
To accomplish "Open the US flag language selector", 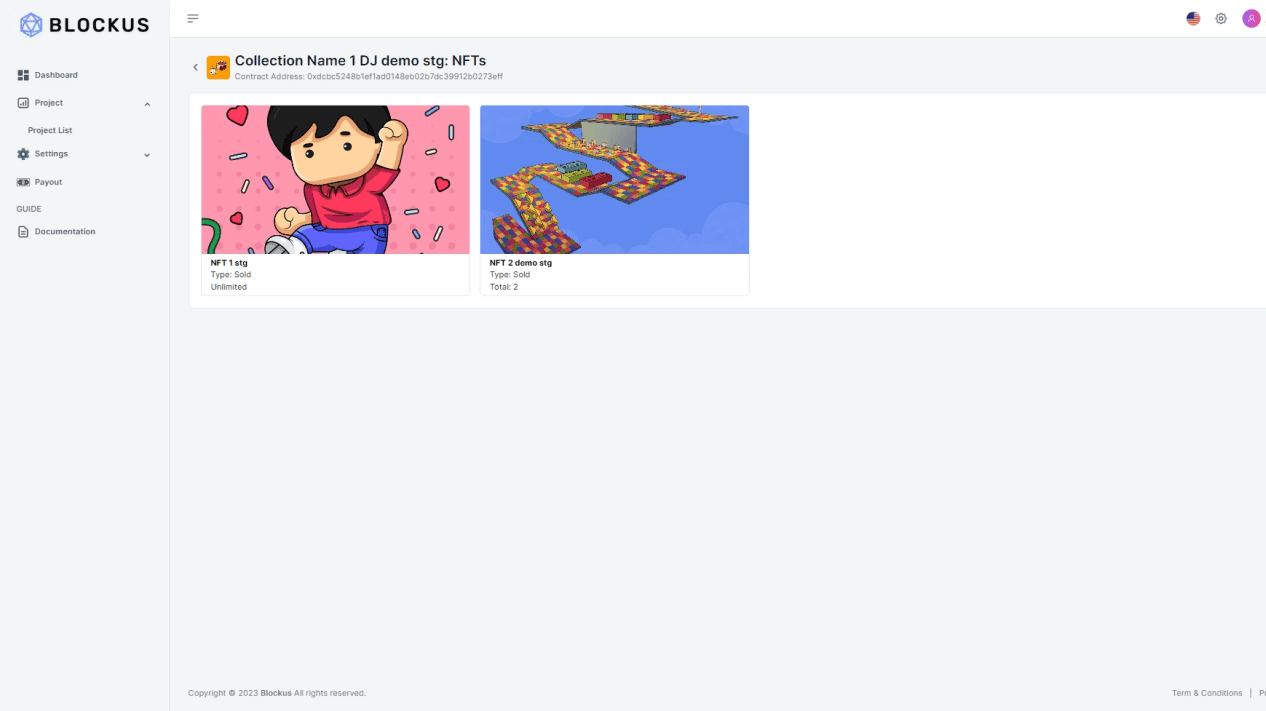I will pos(1193,18).
